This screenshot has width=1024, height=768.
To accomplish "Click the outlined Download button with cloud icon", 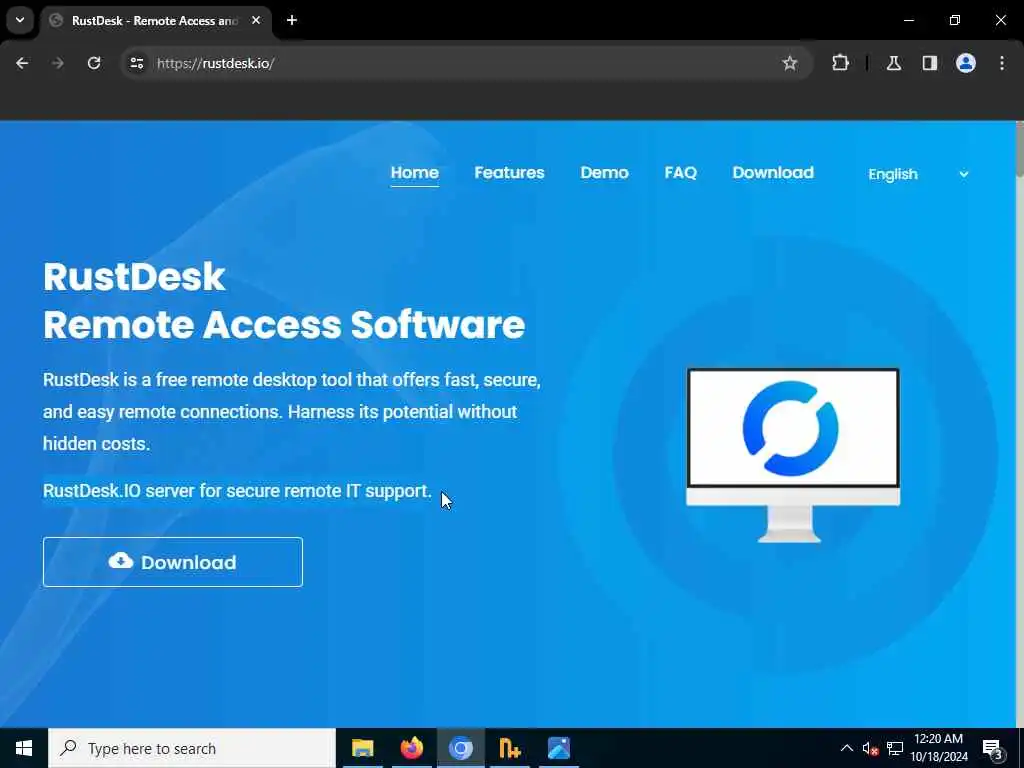I will [173, 562].
